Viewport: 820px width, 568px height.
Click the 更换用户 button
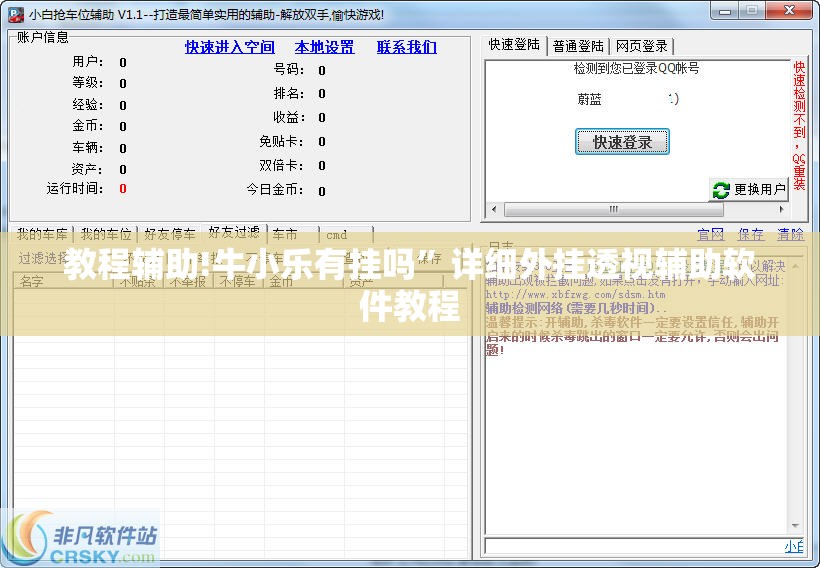(x=748, y=189)
